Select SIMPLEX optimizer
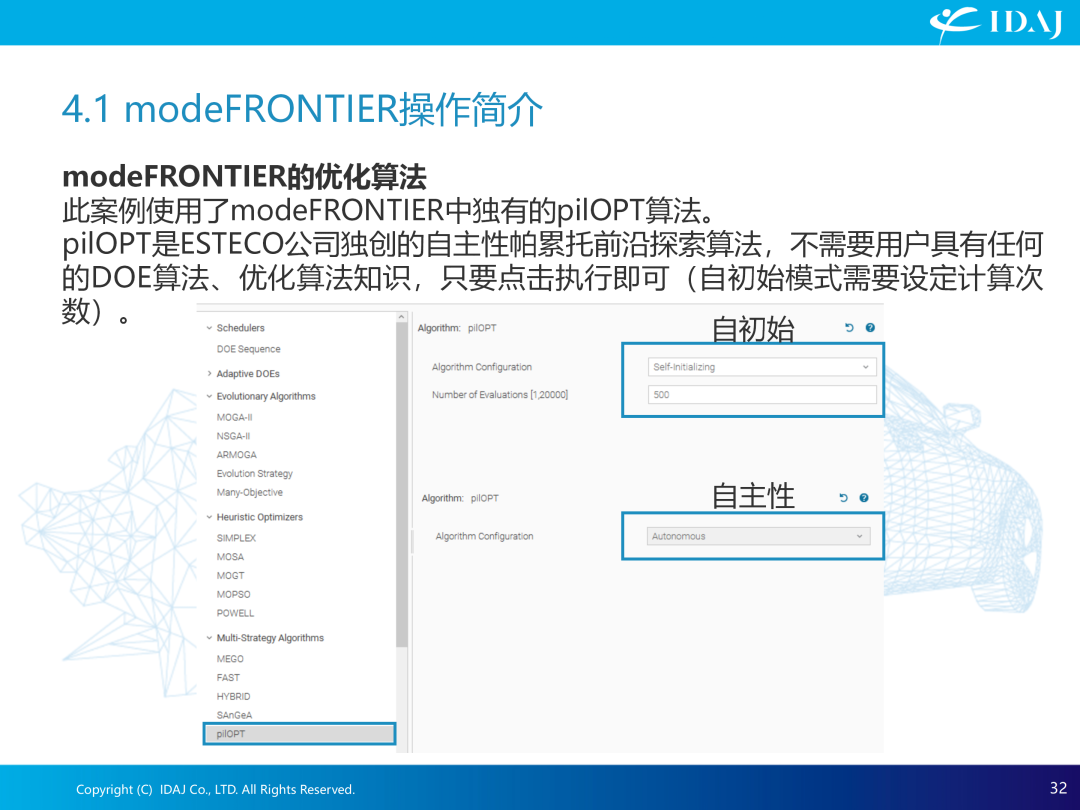Screen dimensions: 1080x810 tap(236, 538)
